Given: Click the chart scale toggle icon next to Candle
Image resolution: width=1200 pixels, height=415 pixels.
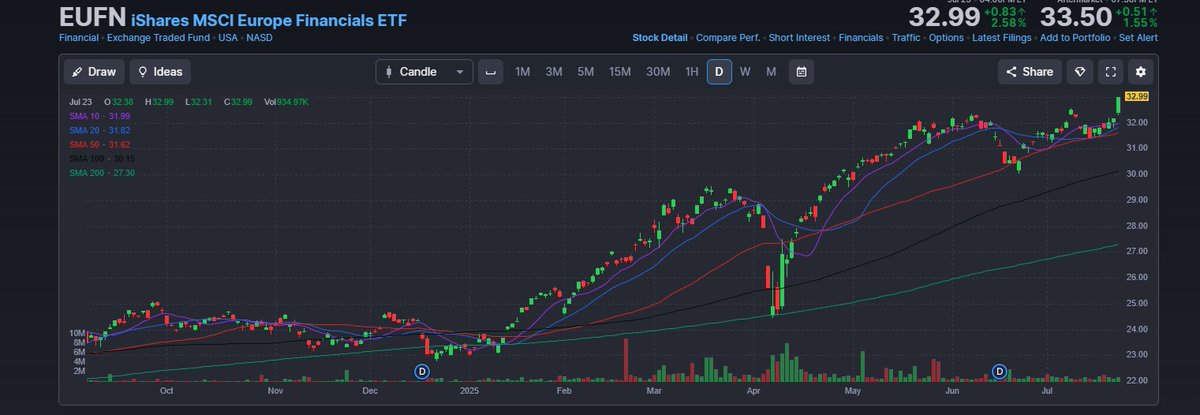Looking at the screenshot, I should pos(490,72).
